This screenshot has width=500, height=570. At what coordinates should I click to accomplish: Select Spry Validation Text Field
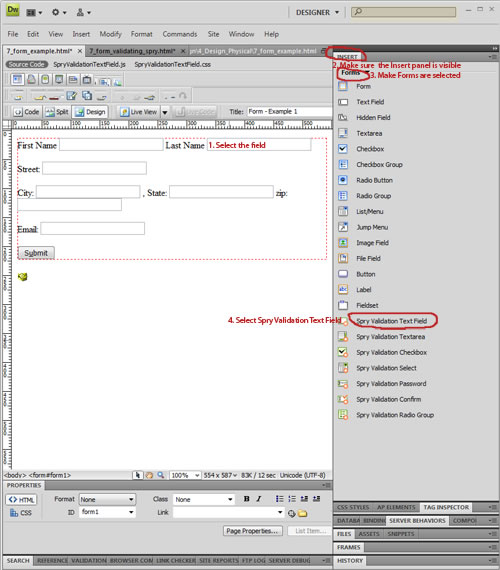pos(392,321)
